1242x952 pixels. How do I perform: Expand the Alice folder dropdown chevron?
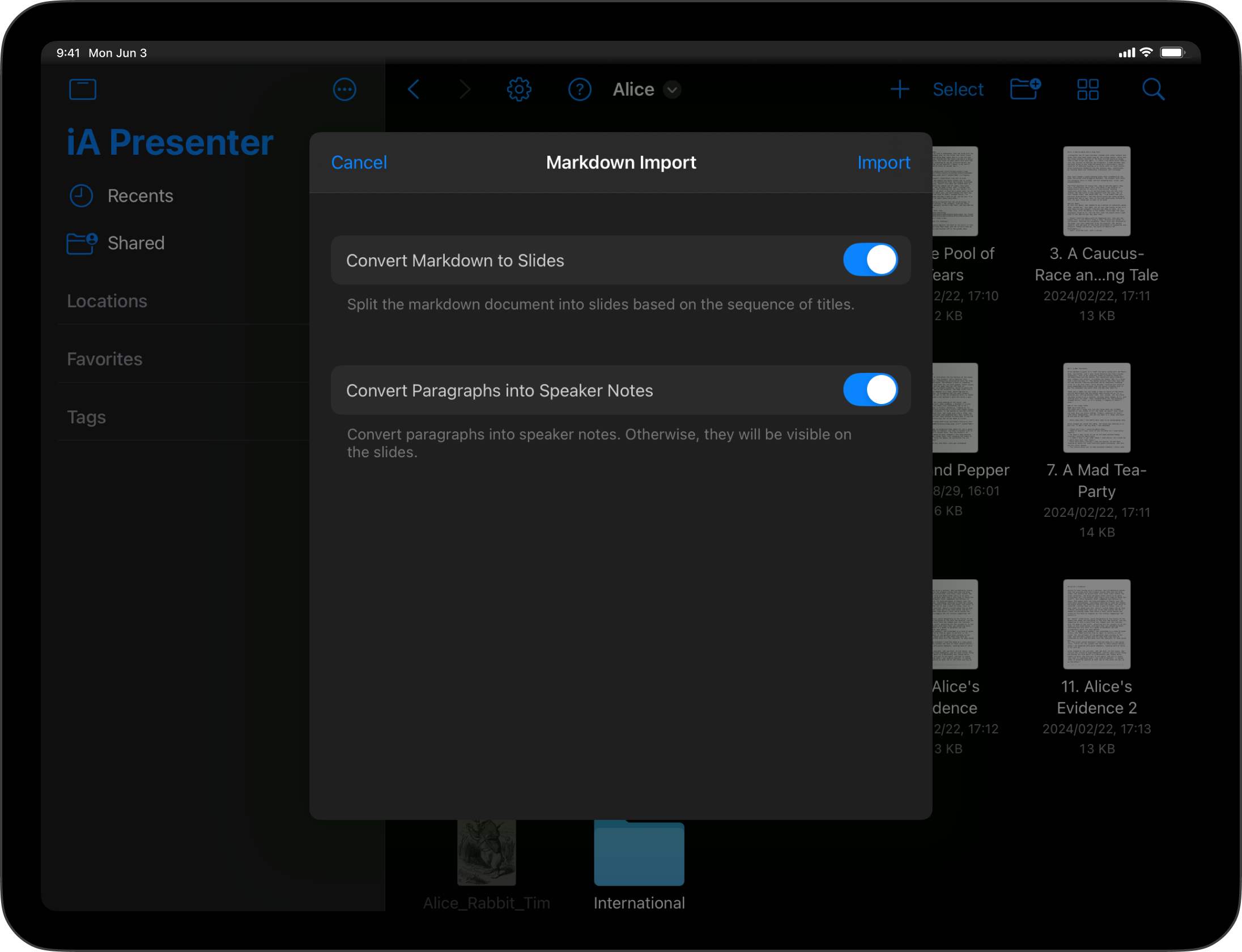tap(672, 90)
